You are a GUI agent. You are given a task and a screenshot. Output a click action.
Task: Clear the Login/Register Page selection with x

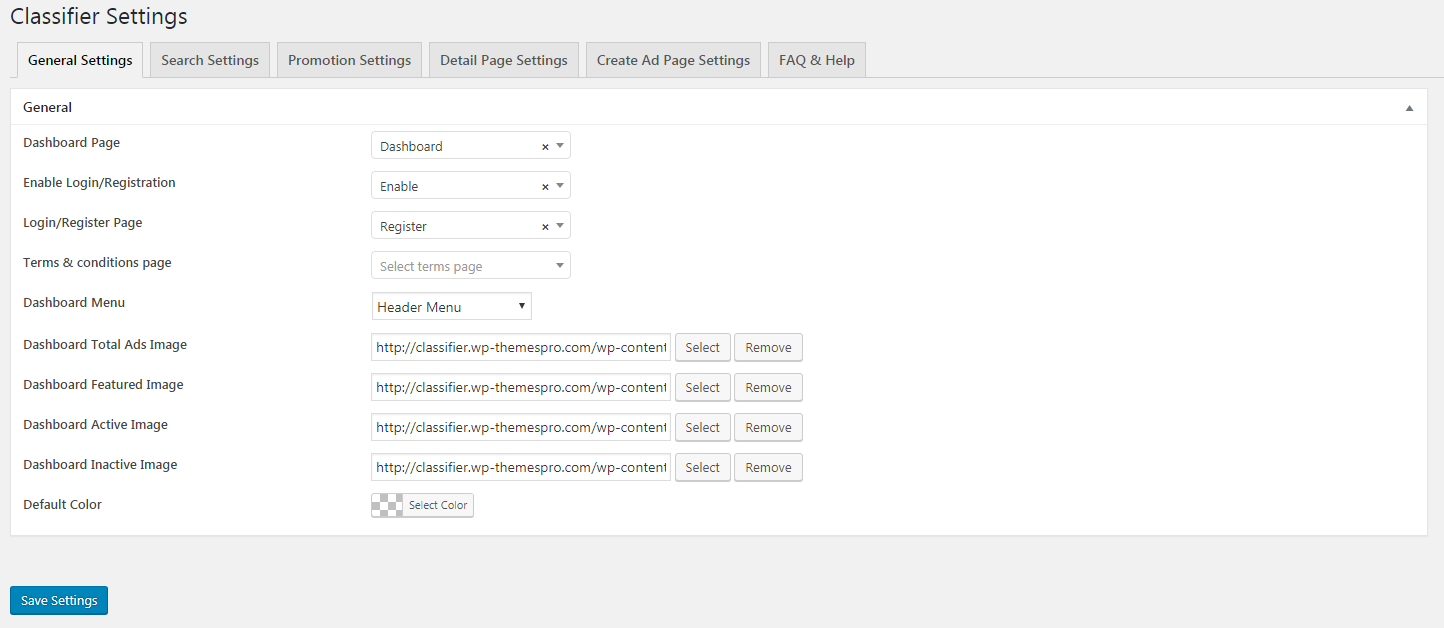click(x=545, y=227)
